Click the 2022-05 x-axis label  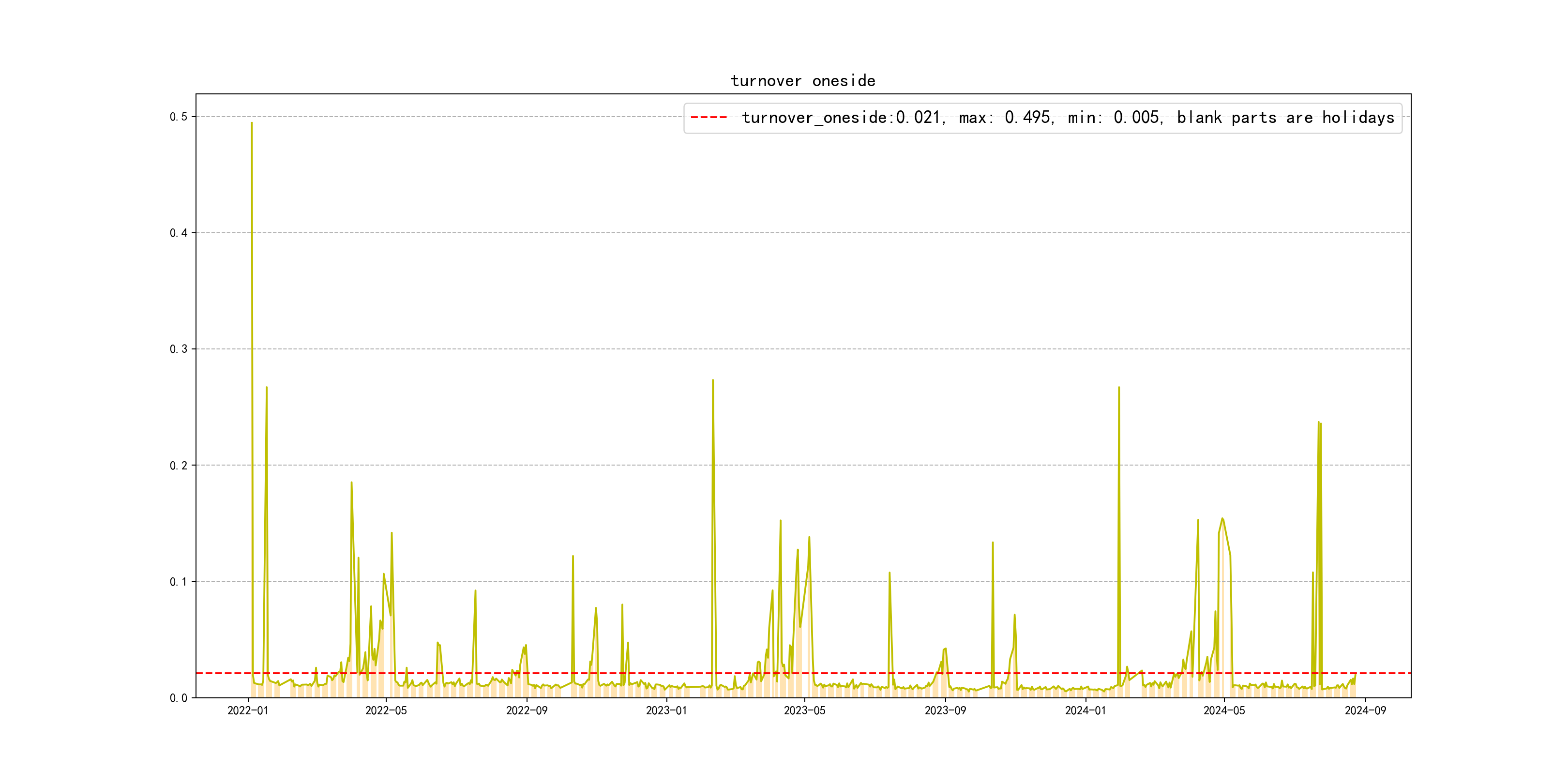[x=386, y=711]
